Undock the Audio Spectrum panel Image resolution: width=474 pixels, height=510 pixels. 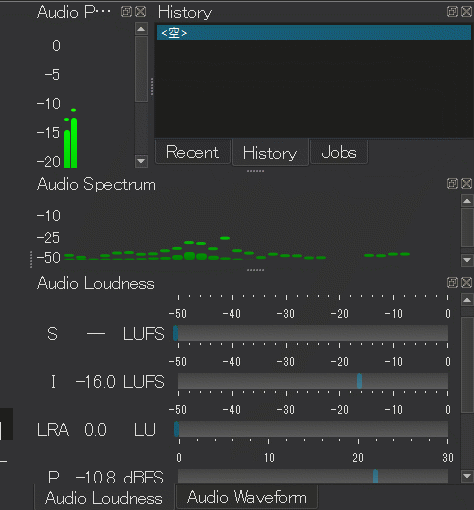click(x=452, y=184)
